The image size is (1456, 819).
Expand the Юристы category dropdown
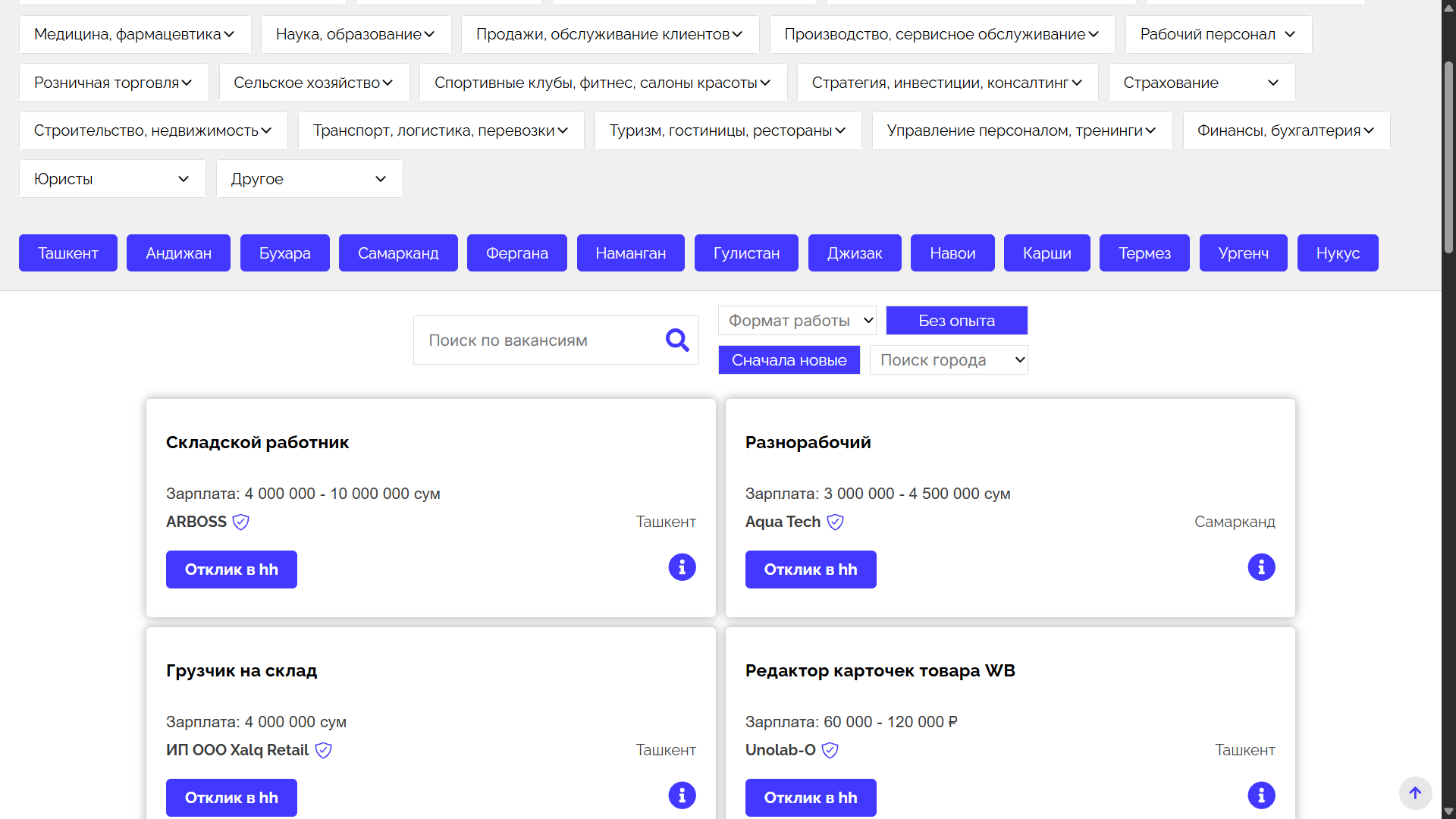112,179
